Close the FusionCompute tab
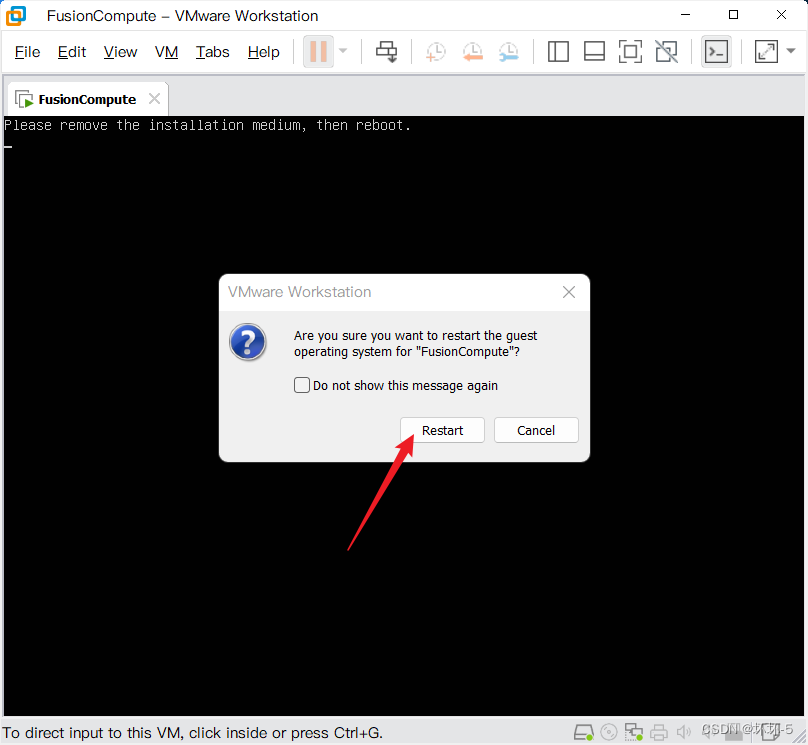 pyautogui.click(x=154, y=98)
